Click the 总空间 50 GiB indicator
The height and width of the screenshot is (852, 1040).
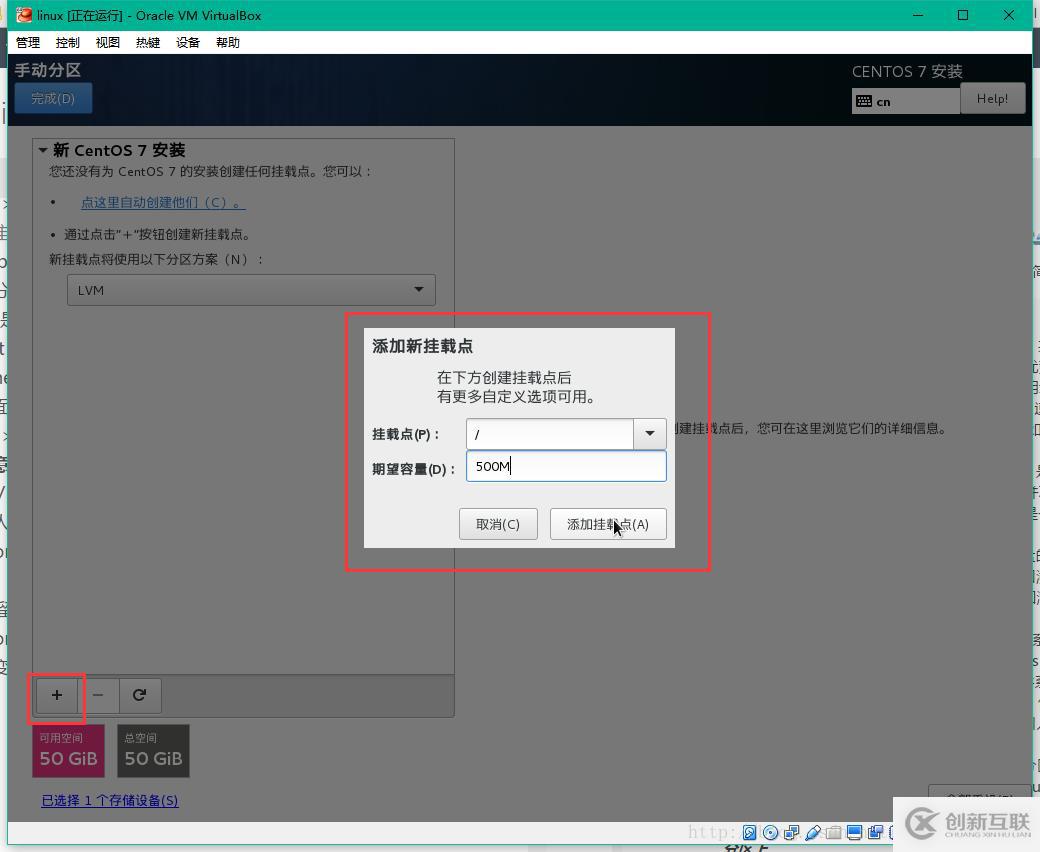(154, 751)
